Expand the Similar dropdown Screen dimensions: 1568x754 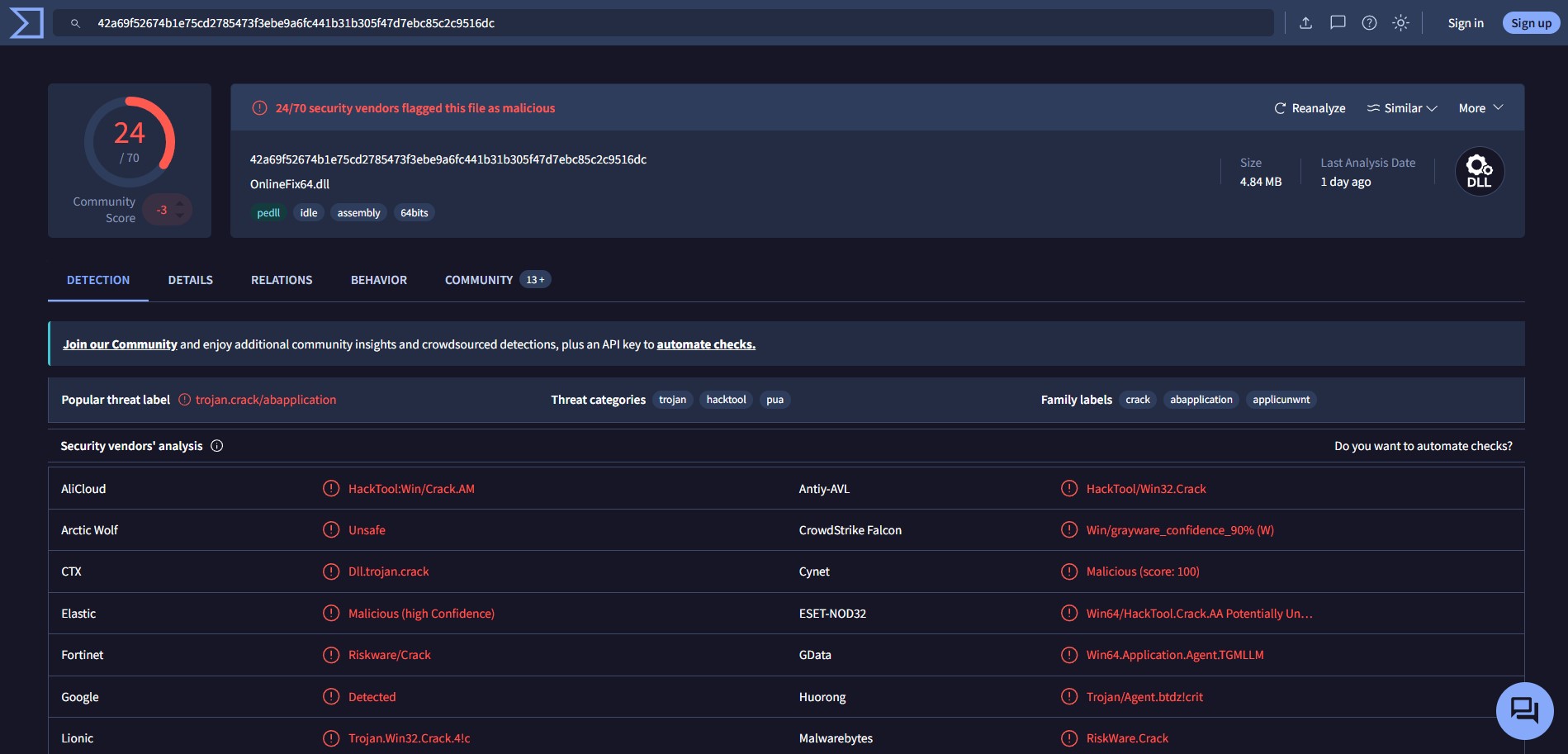1402,108
